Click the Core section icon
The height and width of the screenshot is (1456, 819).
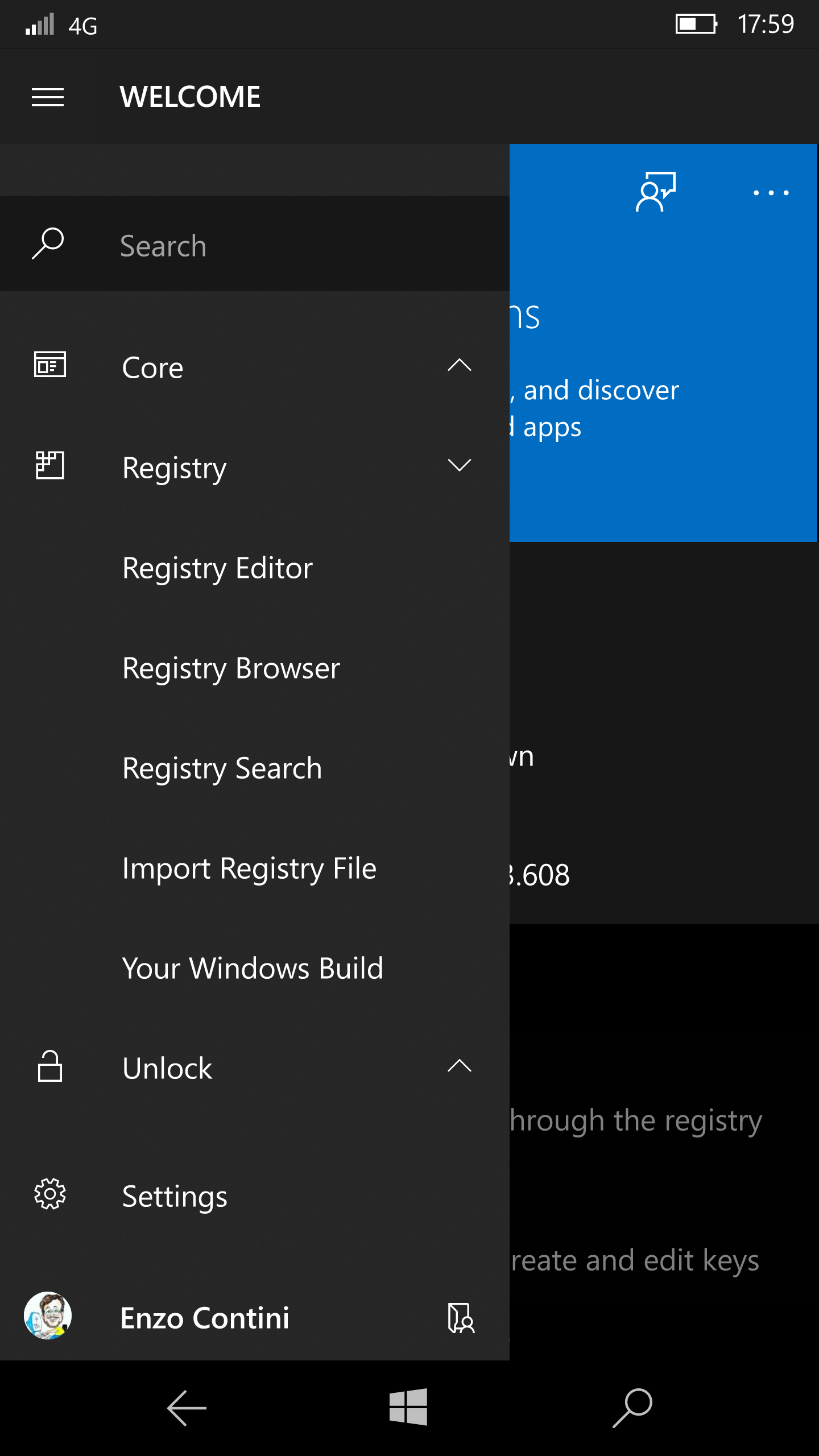(x=50, y=365)
